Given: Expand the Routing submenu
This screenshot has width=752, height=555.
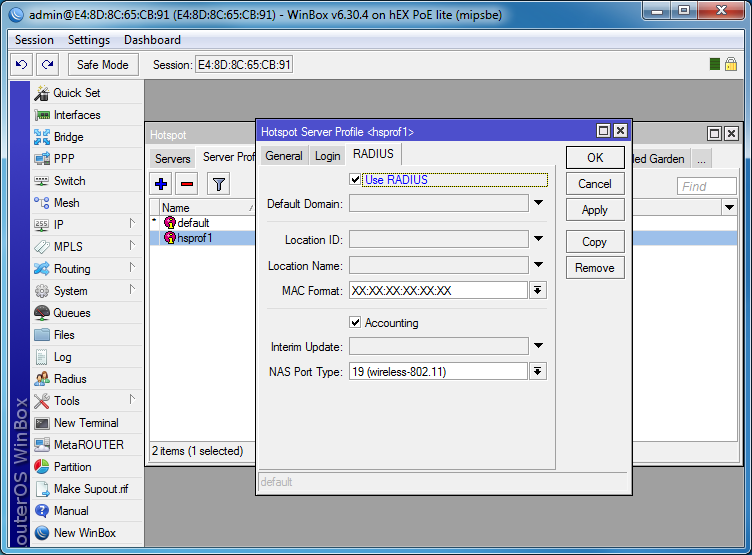Looking at the screenshot, I should pos(132,268).
